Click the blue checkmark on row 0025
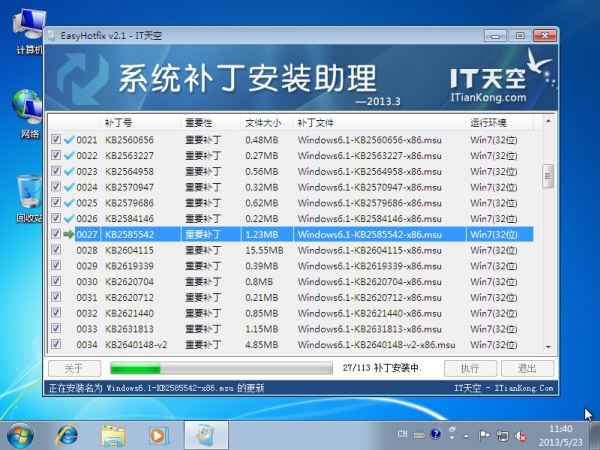 tap(69, 202)
